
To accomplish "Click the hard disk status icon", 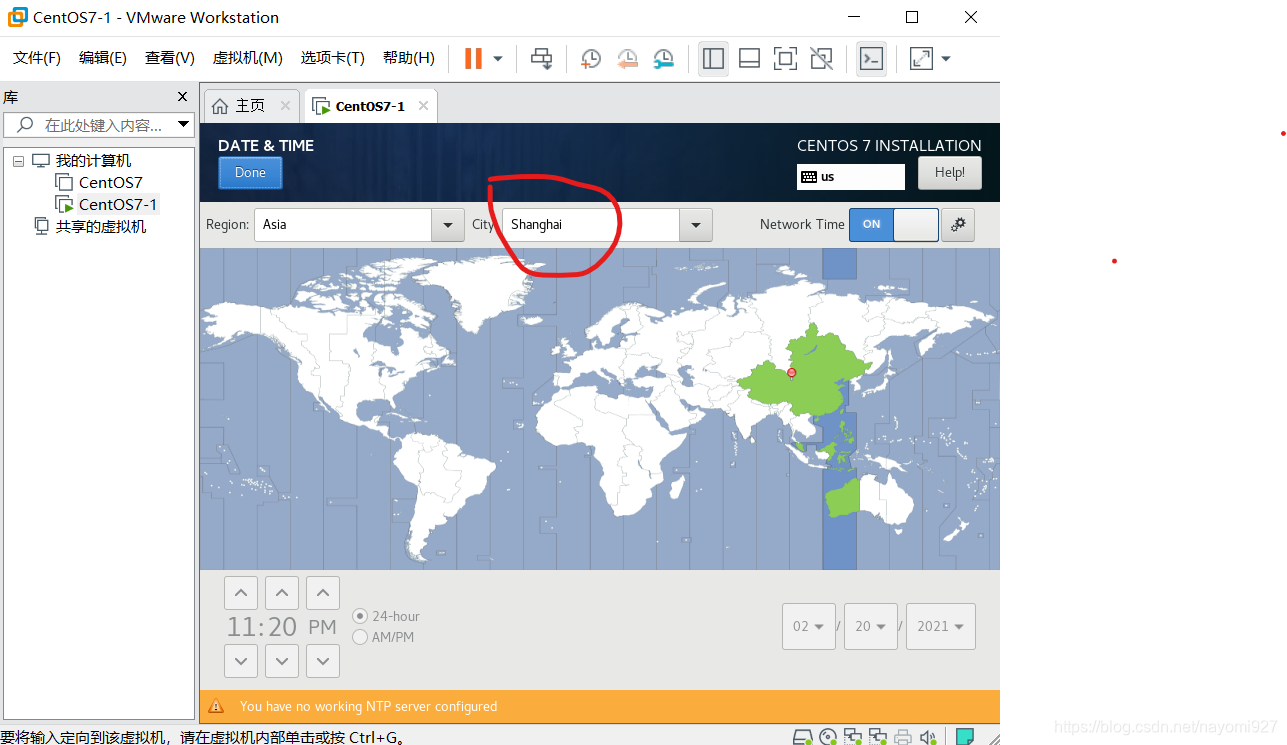I will click(802, 737).
